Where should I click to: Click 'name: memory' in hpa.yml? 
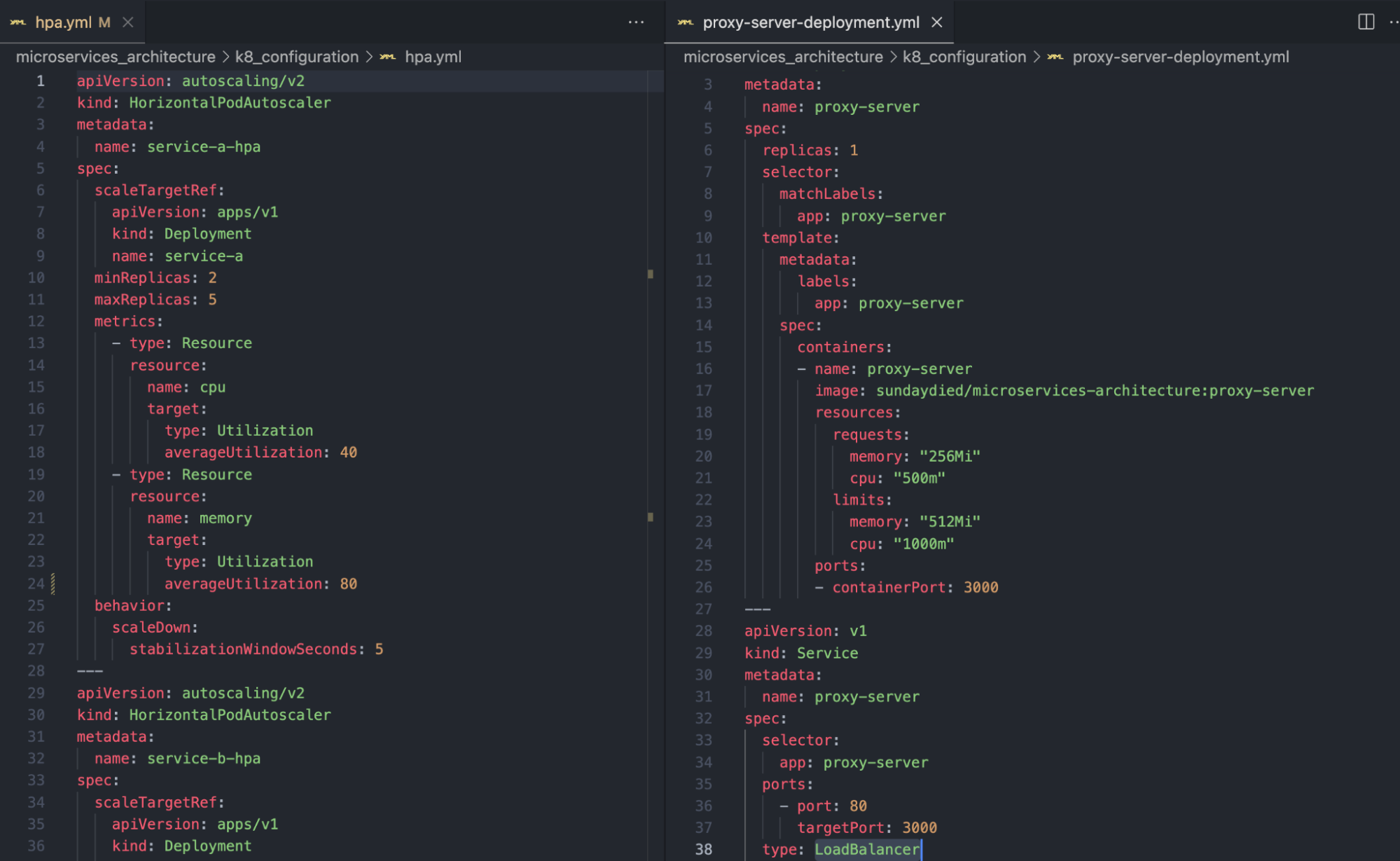tap(200, 518)
